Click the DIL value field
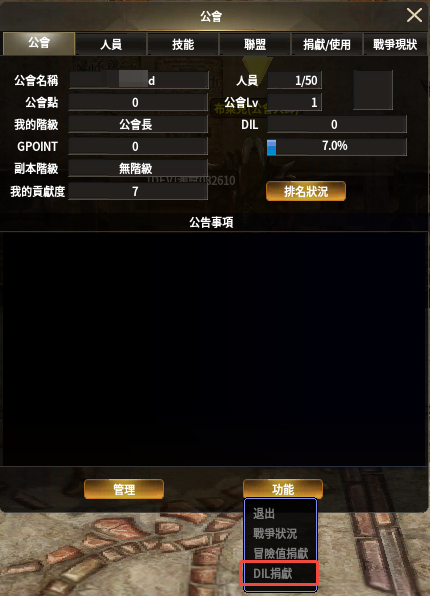 [x=337, y=124]
